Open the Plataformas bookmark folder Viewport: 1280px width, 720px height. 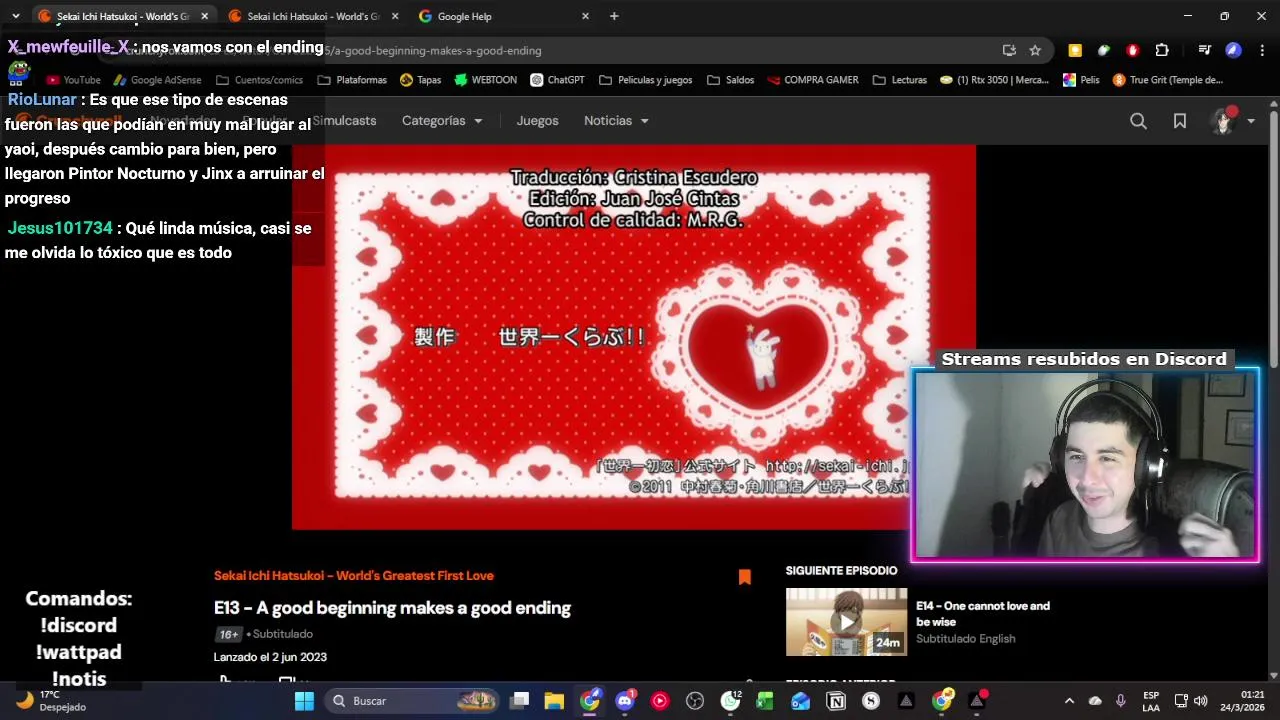coord(352,80)
